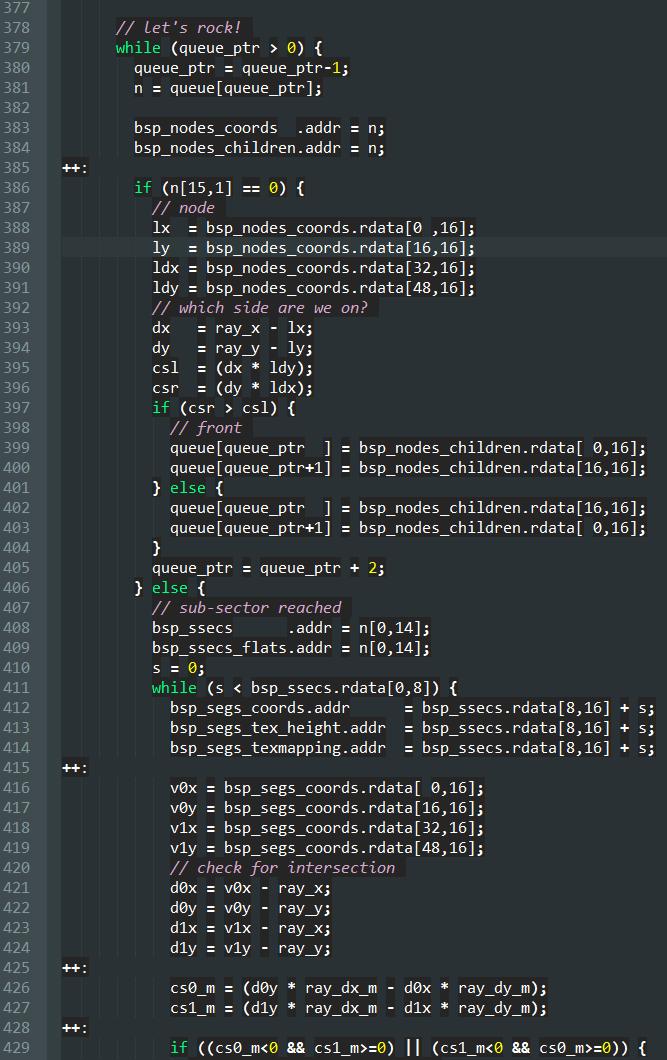Viewport: 667px width, 1060px height.
Task: Click the 'd0x = v0x - ray_x;' line
Action: coord(250,888)
